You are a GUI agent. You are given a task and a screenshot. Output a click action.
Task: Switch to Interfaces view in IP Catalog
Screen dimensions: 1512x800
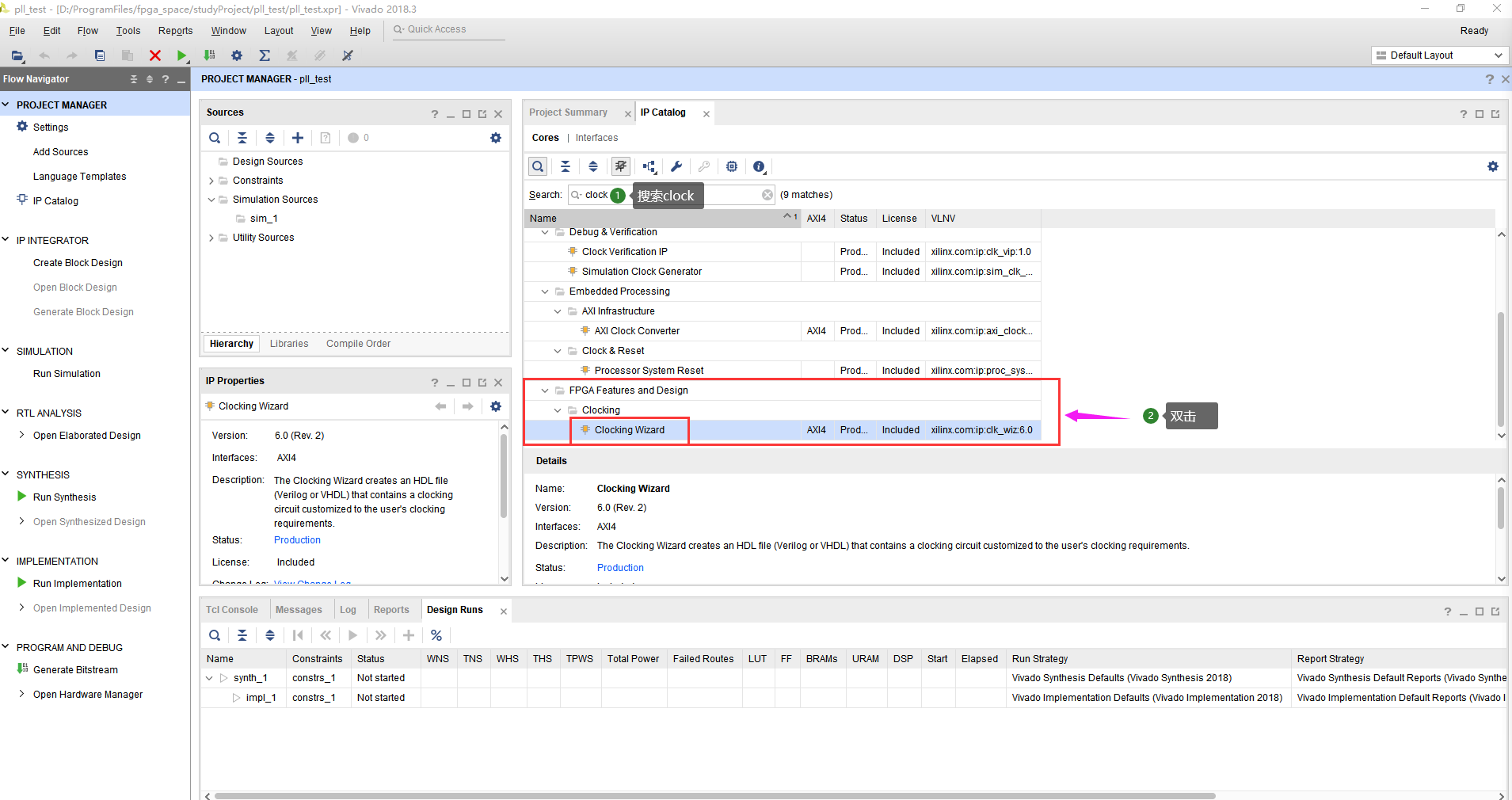pyautogui.click(x=596, y=138)
